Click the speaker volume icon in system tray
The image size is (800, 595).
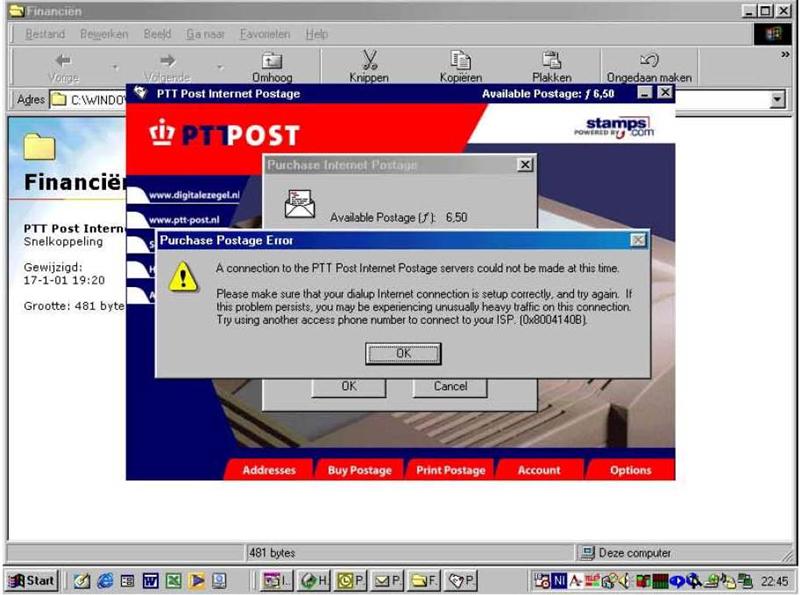point(624,581)
